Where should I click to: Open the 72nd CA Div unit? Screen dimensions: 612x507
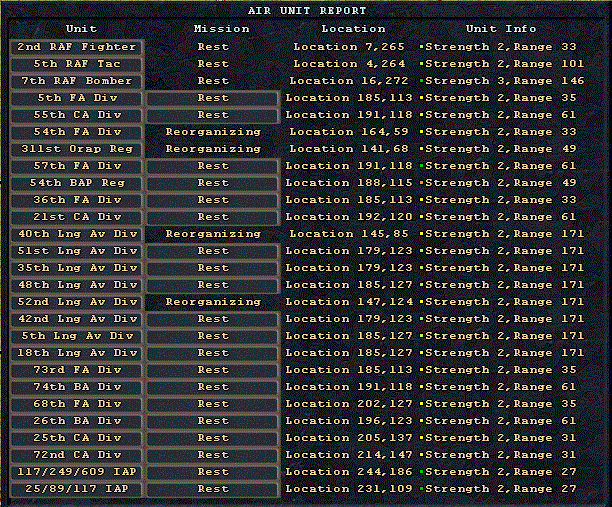coord(77,455)
